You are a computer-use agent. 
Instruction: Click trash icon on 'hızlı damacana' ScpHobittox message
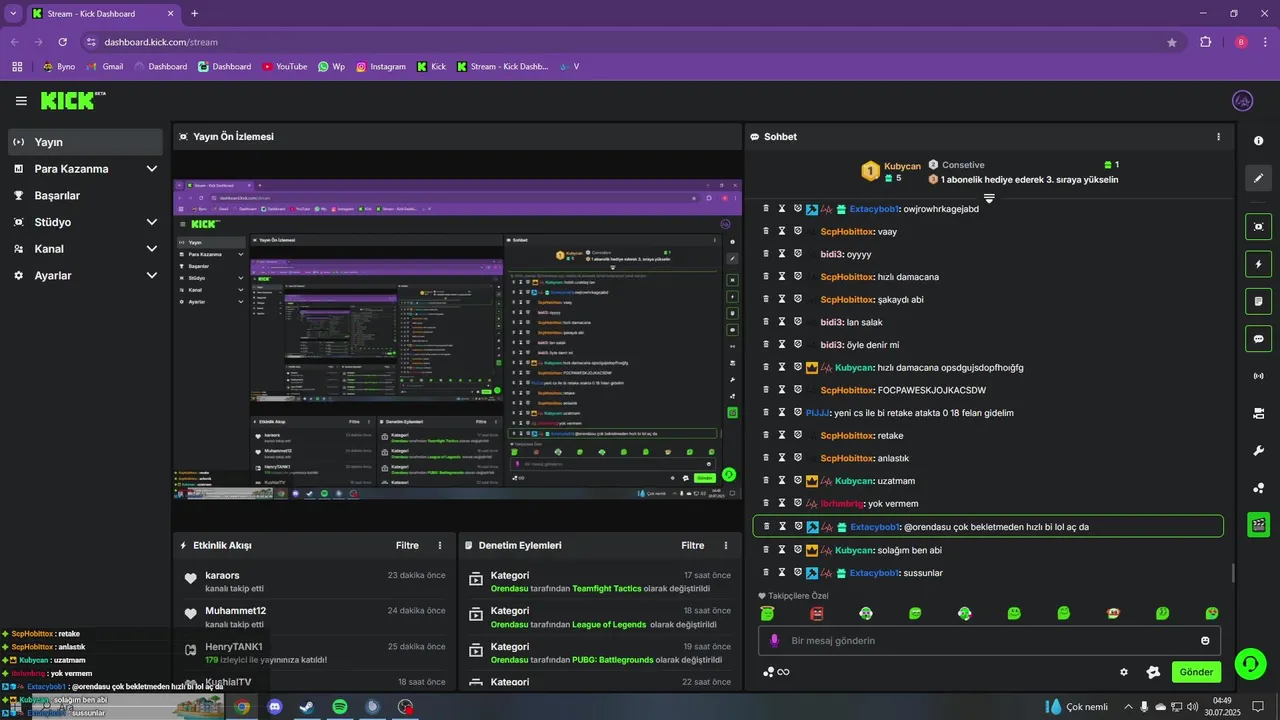(766, 277)
